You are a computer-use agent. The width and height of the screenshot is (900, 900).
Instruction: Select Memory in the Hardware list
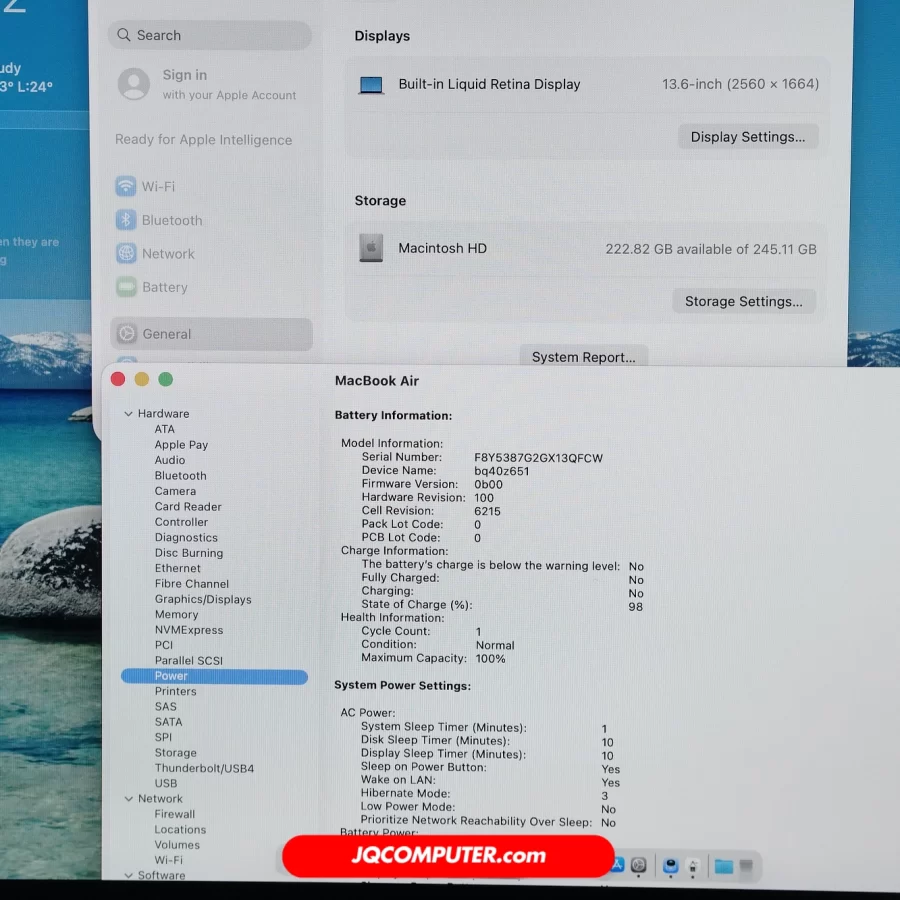point(176,615)
